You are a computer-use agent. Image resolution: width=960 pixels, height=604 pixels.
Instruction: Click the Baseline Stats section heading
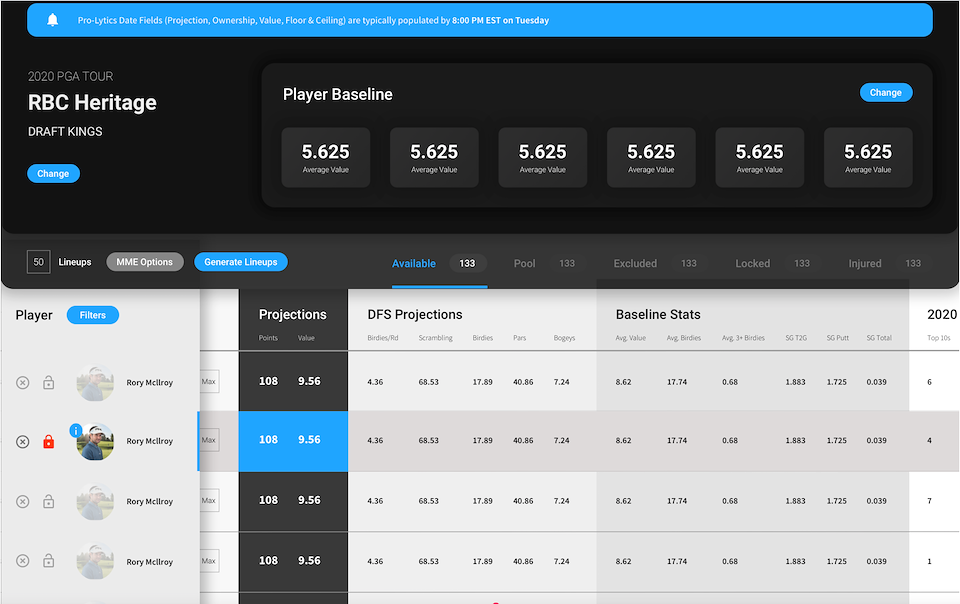coord(658,315)
